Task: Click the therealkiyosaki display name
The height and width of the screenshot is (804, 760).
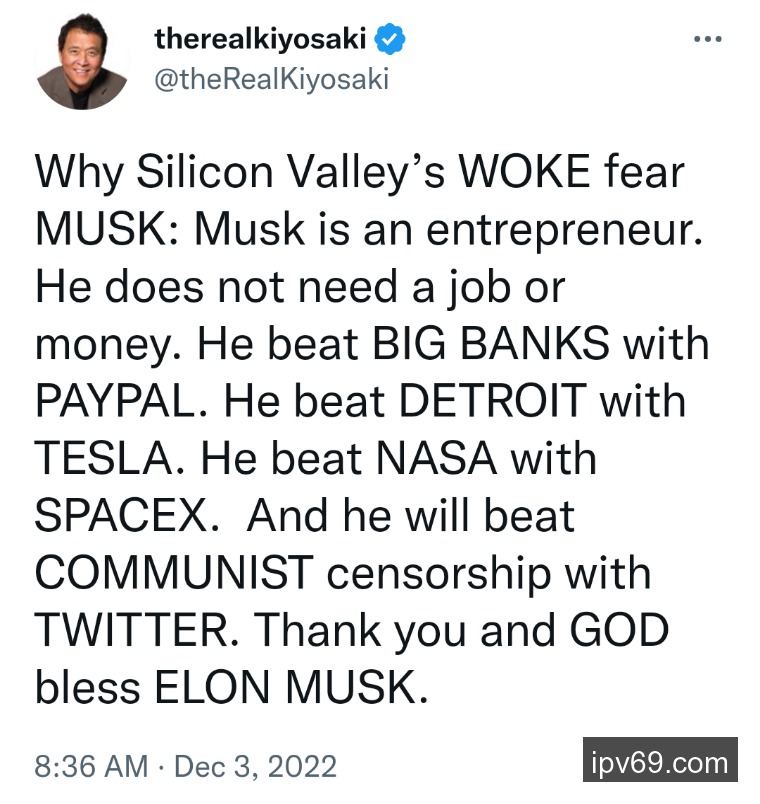Action: point(262,40)
